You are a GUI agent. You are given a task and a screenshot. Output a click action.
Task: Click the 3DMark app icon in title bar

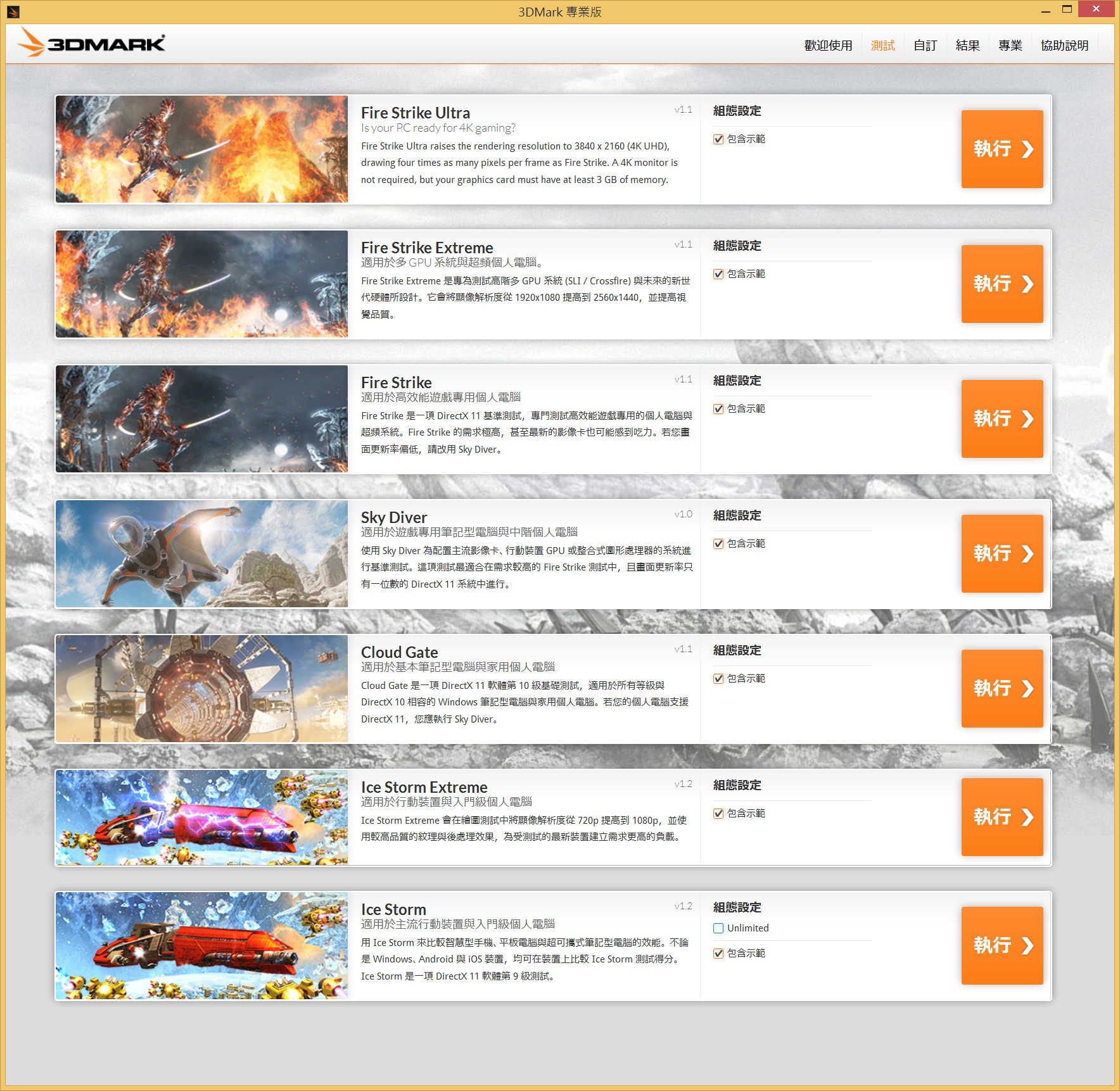13,11
